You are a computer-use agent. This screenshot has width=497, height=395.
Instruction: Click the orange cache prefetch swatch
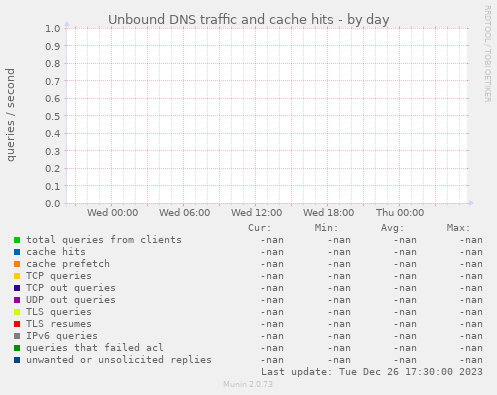coord(17,264)
